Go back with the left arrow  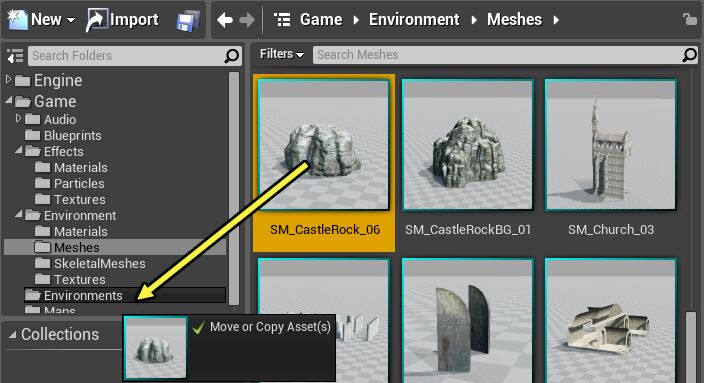(x=224, y=20)
